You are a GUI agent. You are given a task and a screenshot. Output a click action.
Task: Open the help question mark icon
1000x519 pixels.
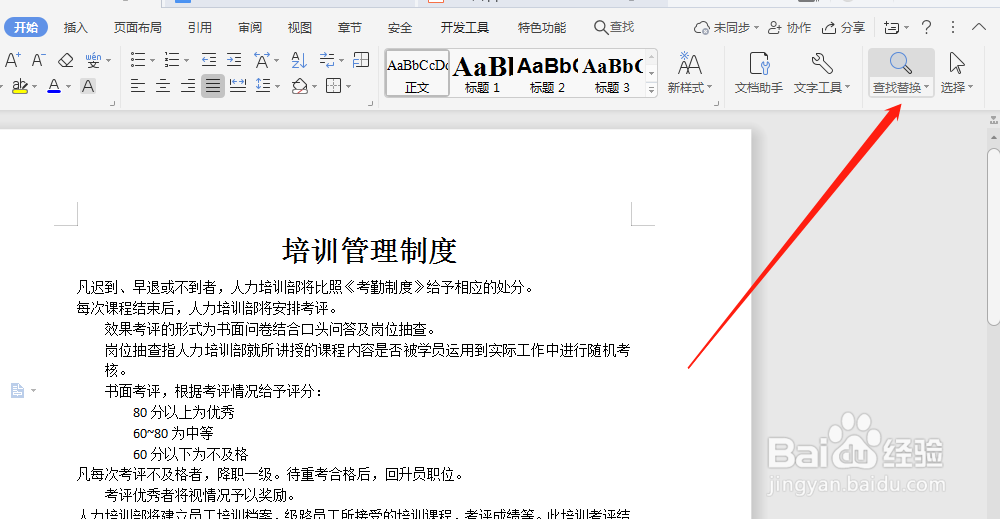(927, 27)
